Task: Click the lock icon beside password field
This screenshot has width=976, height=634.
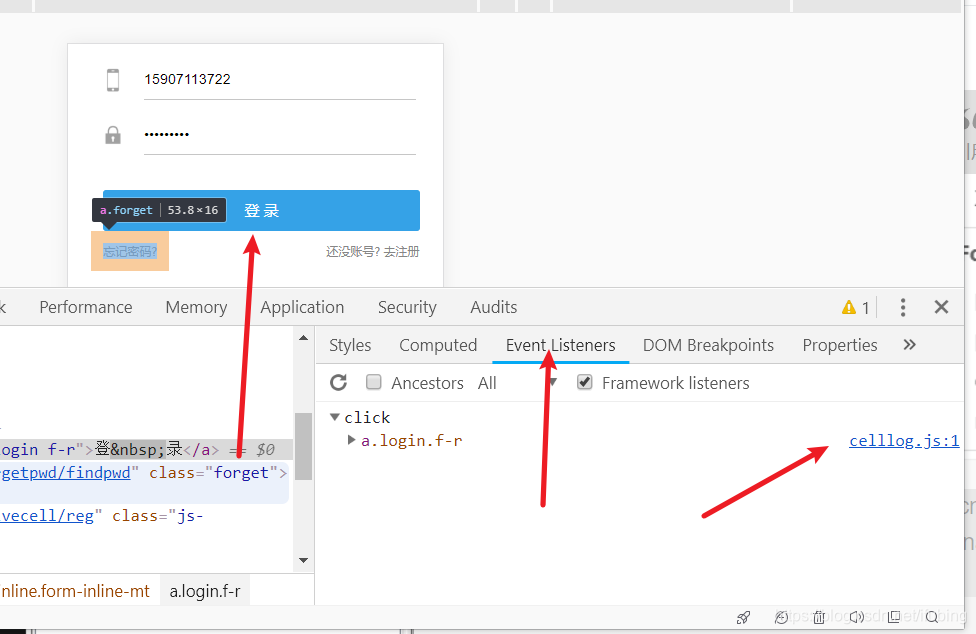Action: [x=113, y=135]
